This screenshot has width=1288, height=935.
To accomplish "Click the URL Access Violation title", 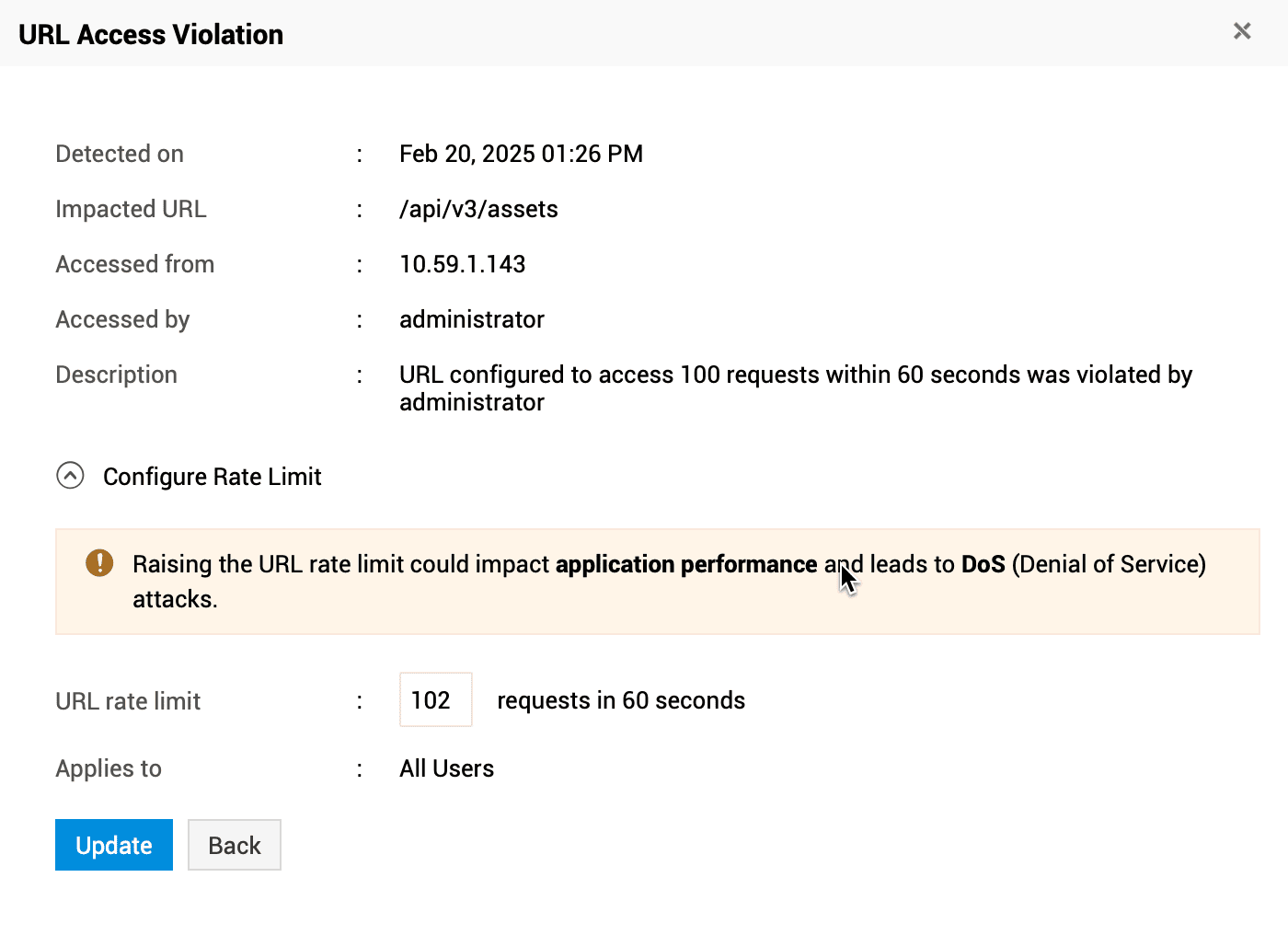I will [x=151, y=34].
